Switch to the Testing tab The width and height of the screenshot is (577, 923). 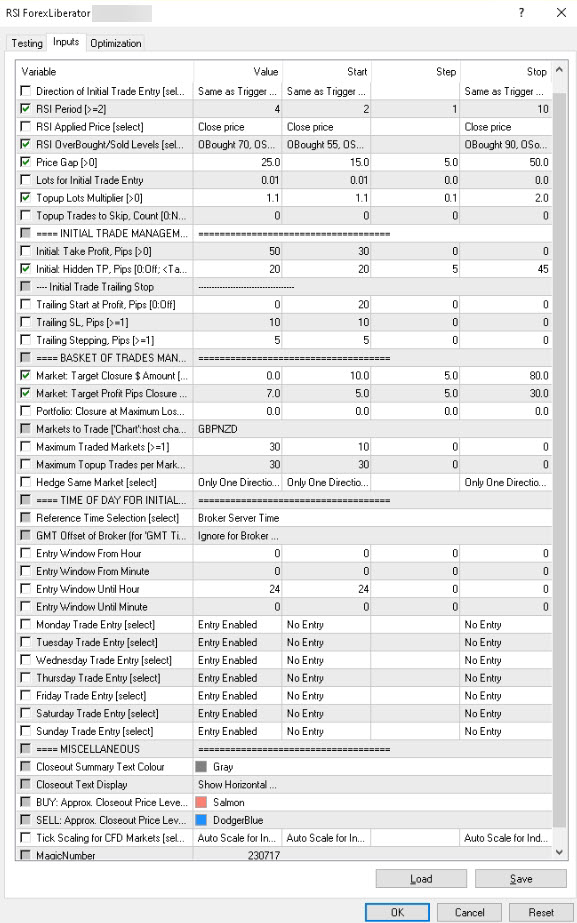click(x=27, y=43)
